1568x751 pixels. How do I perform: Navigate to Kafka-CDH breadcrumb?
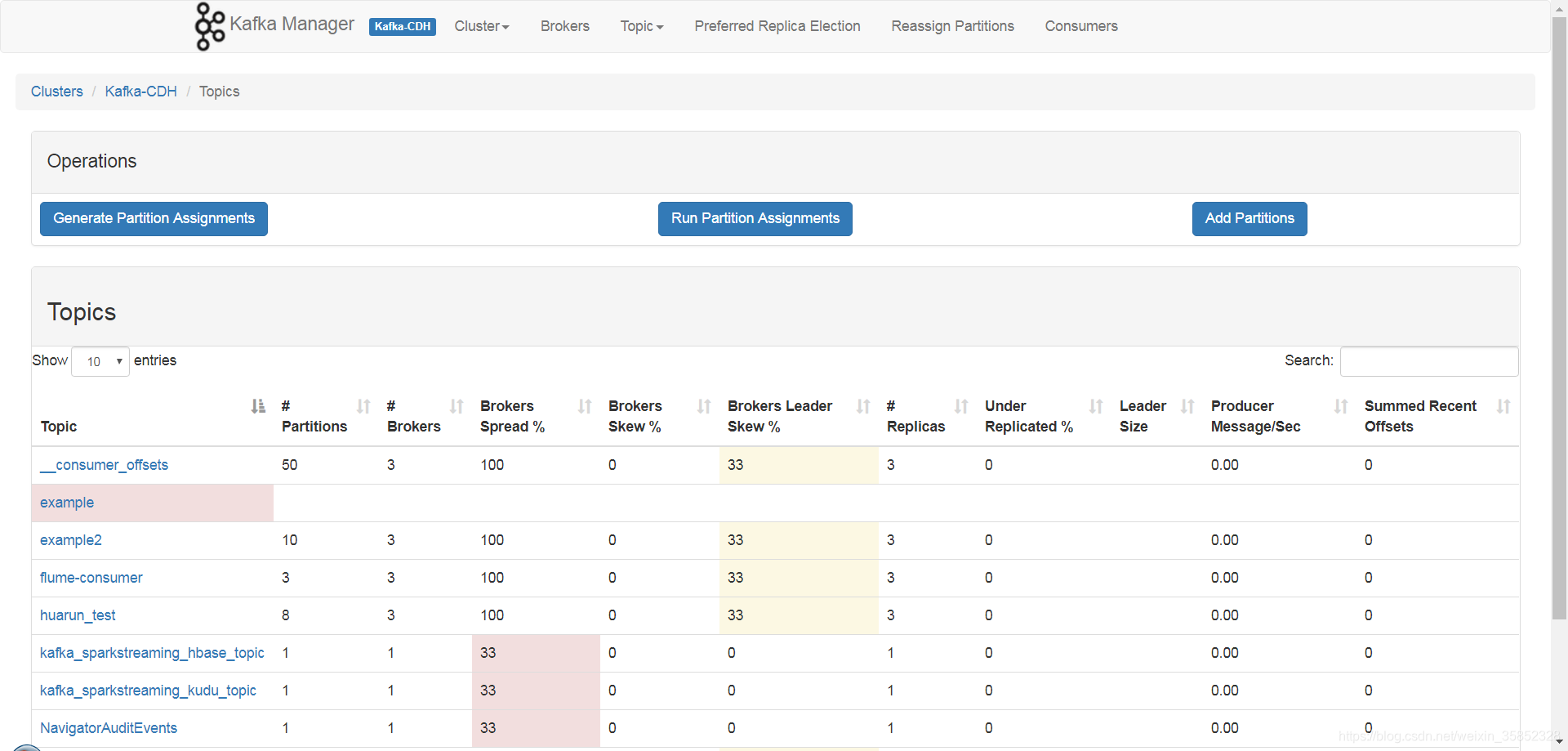[x=140, y=92]
